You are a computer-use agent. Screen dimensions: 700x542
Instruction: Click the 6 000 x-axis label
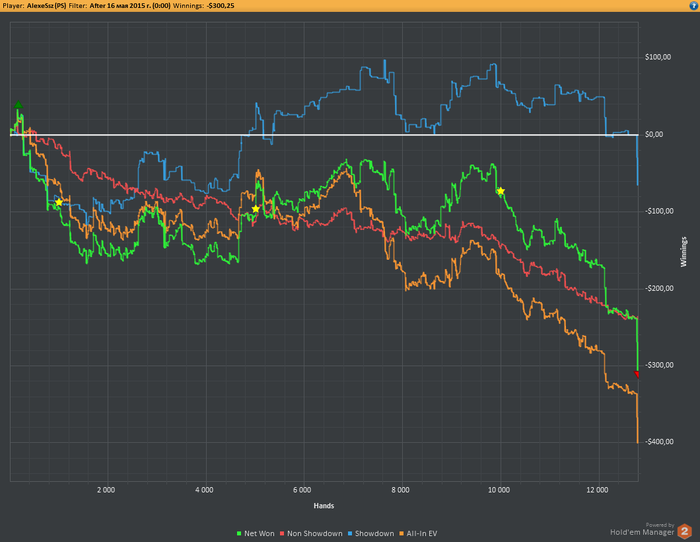click(x=302, y=490)
